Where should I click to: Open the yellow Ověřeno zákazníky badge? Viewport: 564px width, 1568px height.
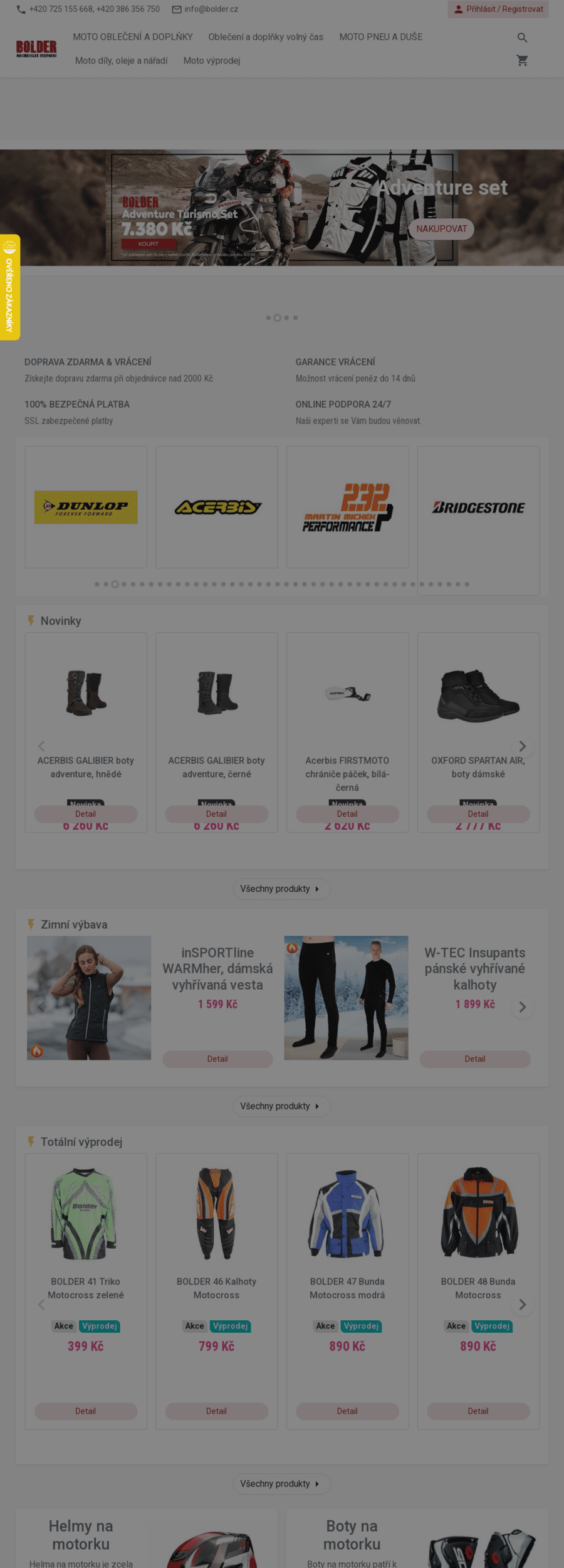click(10, 287)
